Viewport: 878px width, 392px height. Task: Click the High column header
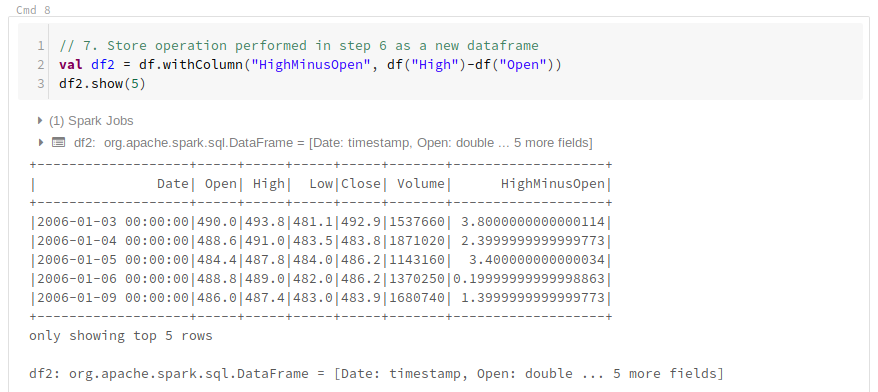click(x=269, y=184)
